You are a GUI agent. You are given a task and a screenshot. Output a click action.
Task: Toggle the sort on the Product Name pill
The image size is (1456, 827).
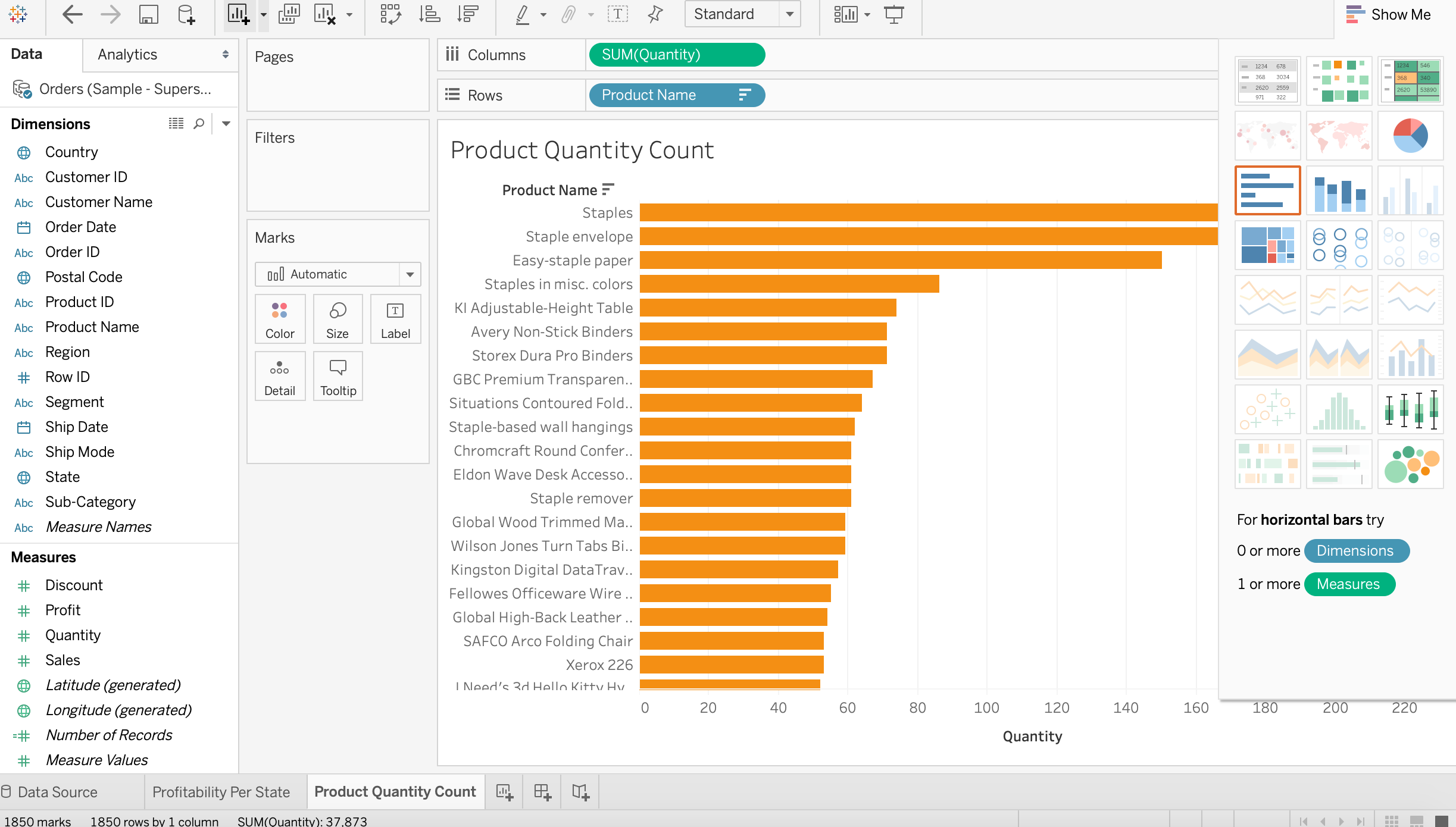point(743,95)
